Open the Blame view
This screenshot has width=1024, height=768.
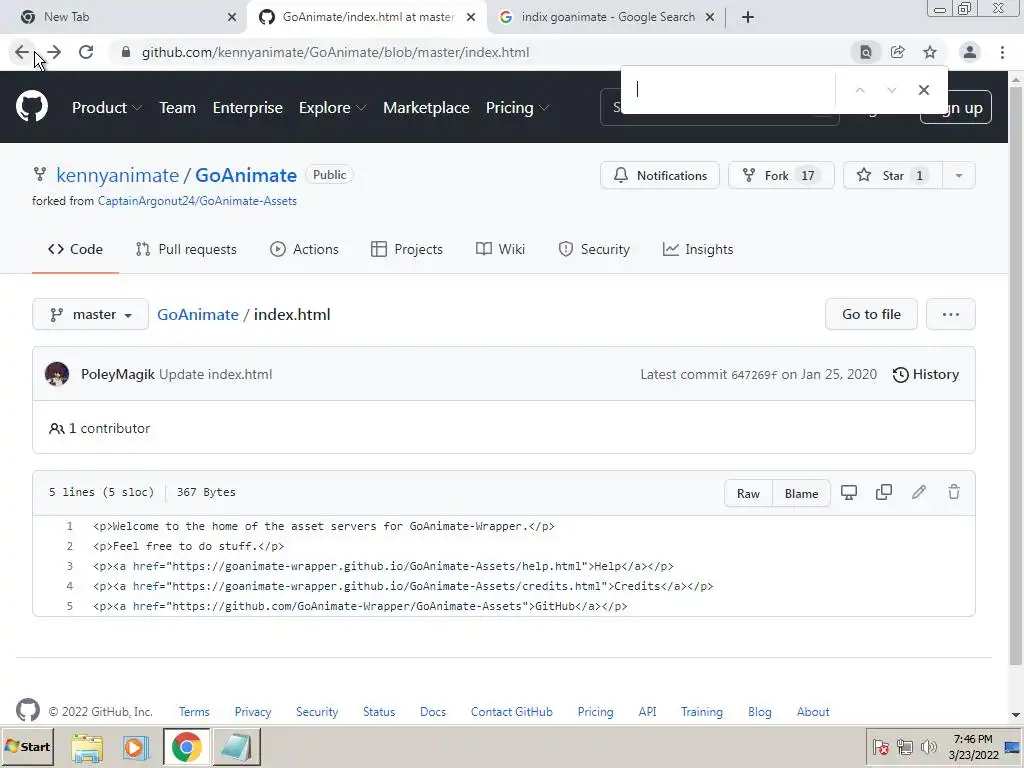[x=801, y=494]
